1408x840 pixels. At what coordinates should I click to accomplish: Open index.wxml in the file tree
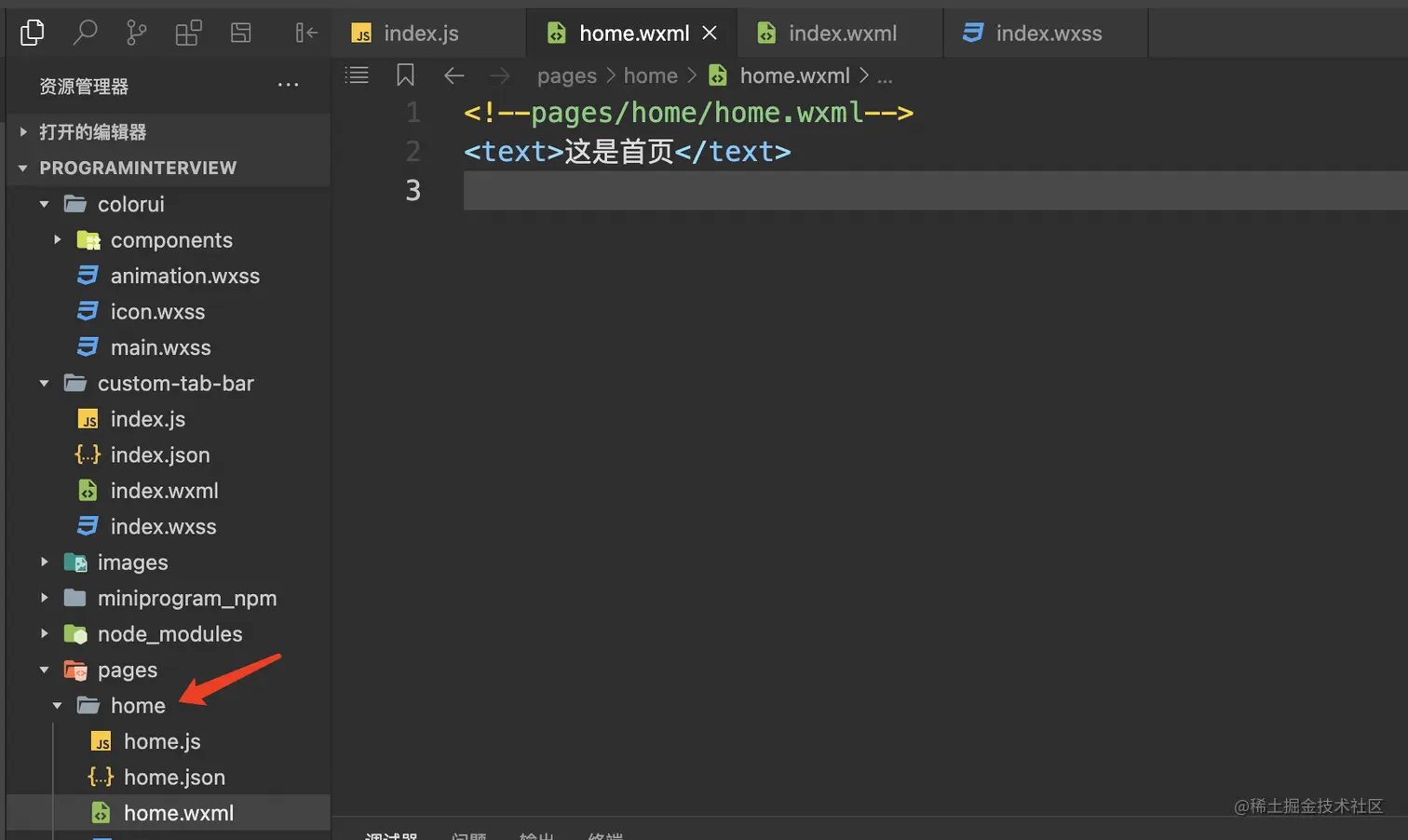(168, 491)
